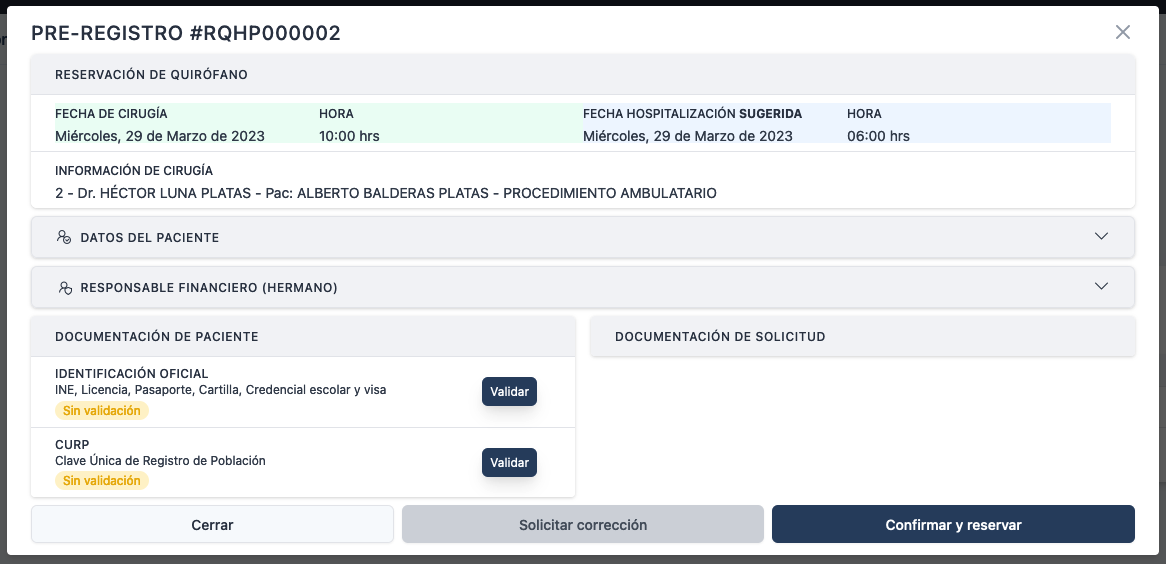Confirm and reserve with Confirmar y reservar
Image resolution: width=1166 pixels, height=564 pixels.
pyautogui.click(x=953, y=525)
